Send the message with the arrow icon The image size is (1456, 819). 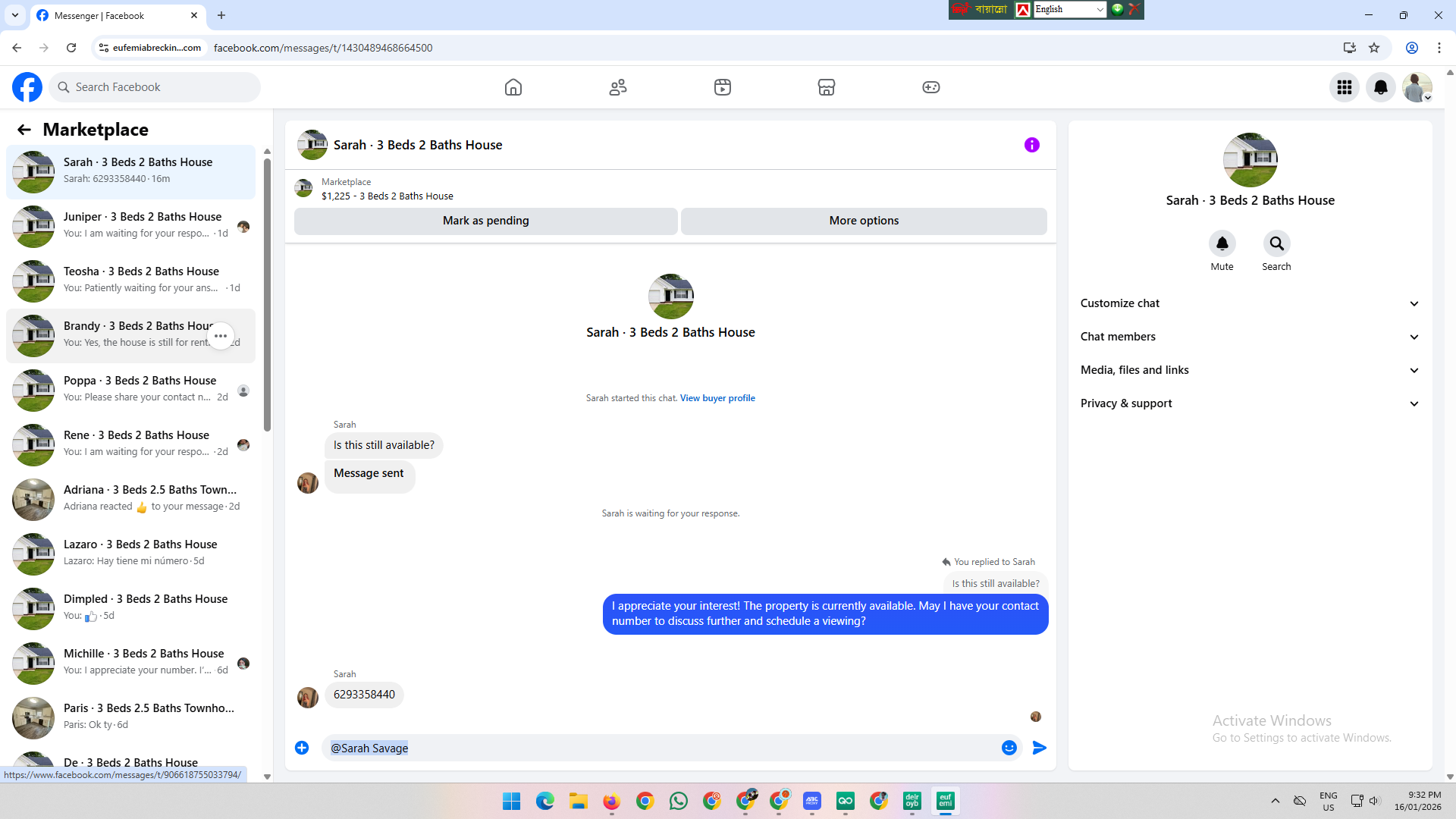click(1040, 748)
